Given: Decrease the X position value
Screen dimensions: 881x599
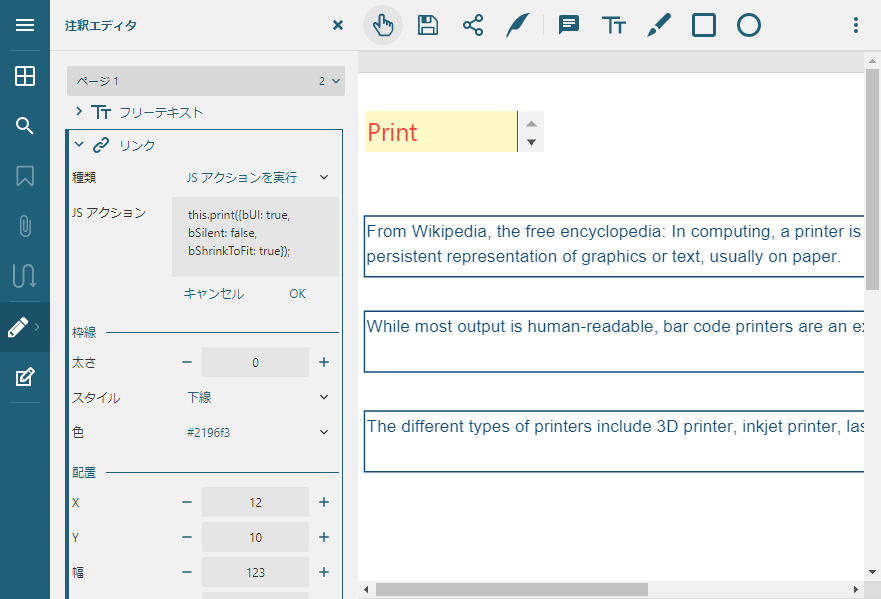Looking at the screenshot, I should tap(187, 502).
